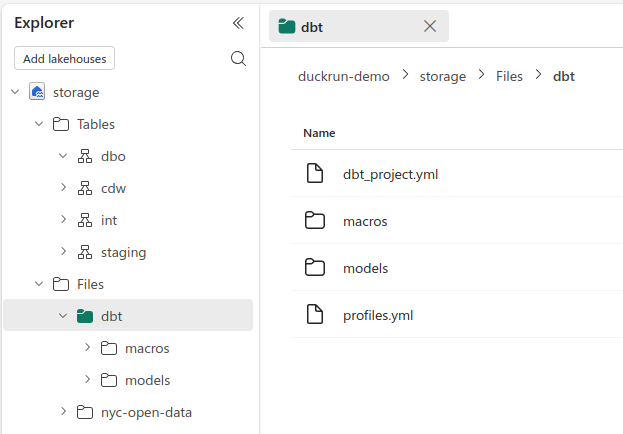Select nyc-open-data label in tree
Screen dimensions: 623x434
point(146,413)
